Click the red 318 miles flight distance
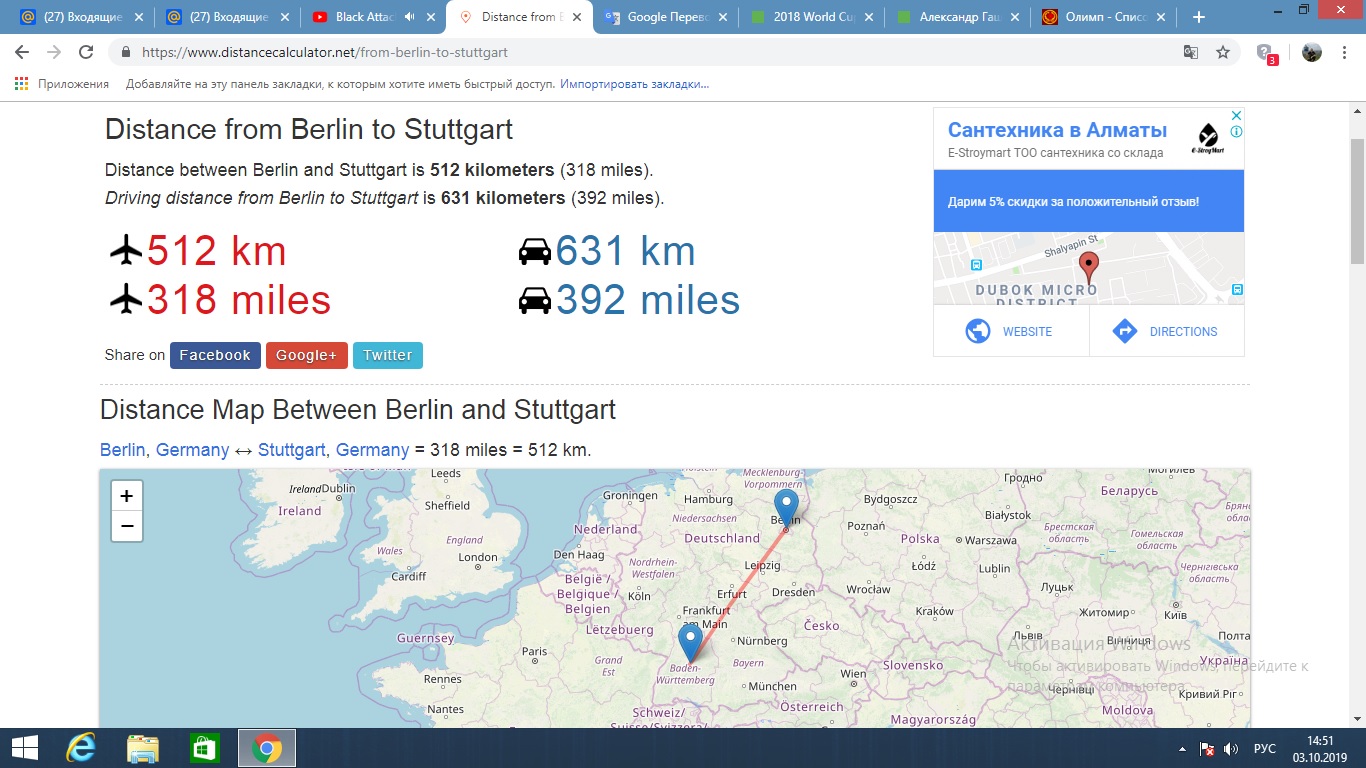The height and width of the screenshot is (768, 1366). [x=239, y=300]
